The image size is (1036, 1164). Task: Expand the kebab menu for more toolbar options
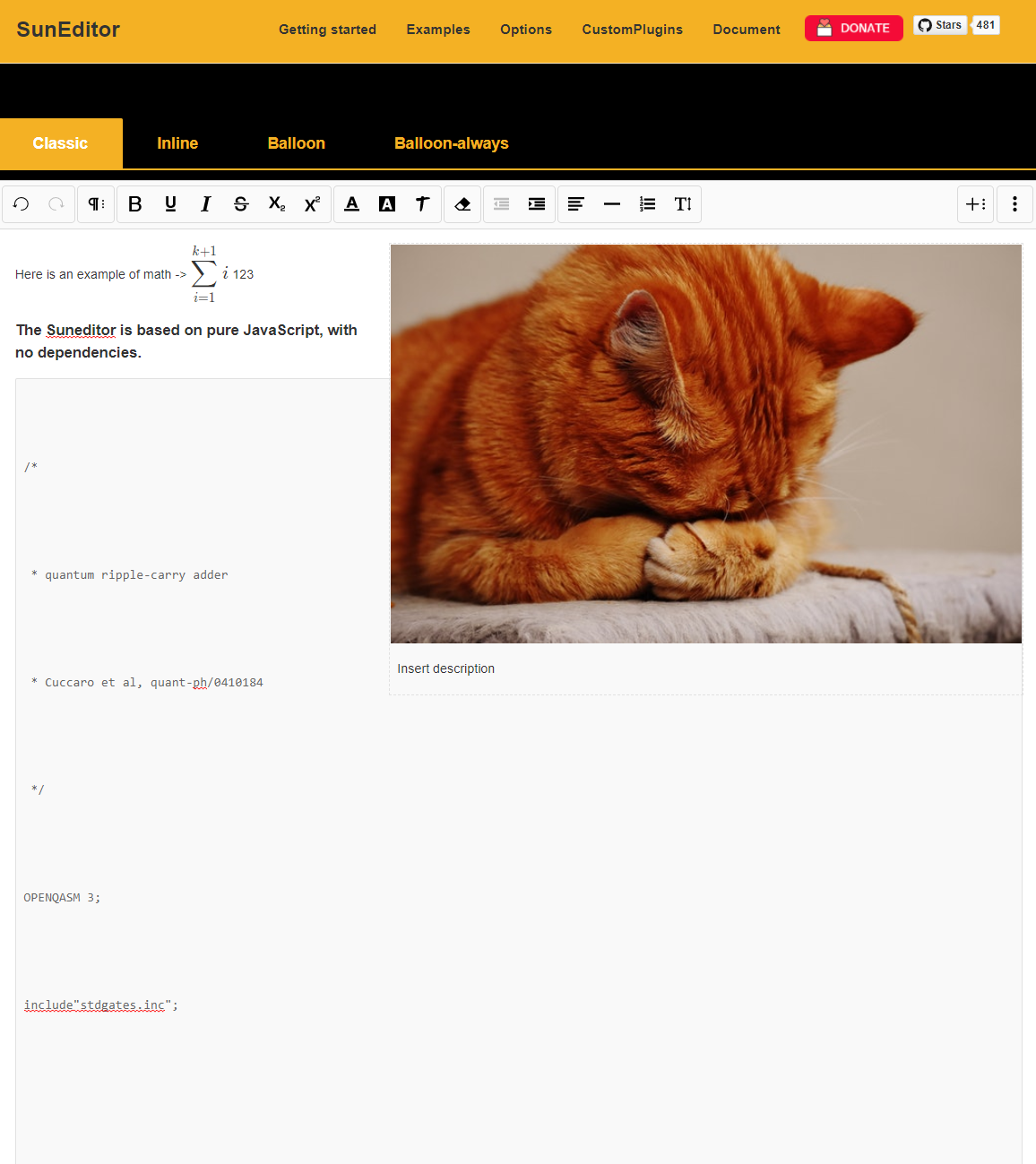click(1014, 204)
